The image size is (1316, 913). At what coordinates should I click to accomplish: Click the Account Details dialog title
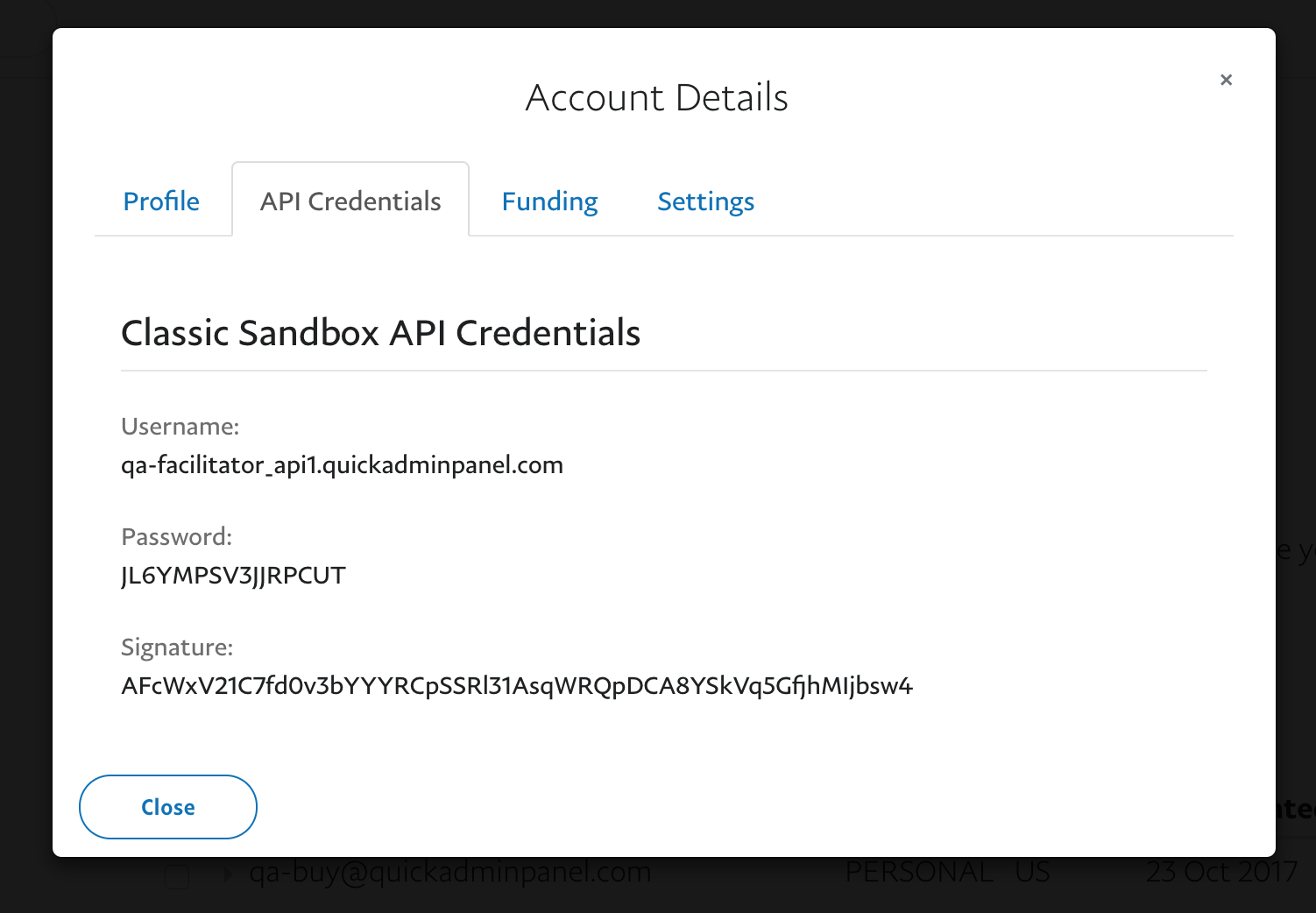657,97
